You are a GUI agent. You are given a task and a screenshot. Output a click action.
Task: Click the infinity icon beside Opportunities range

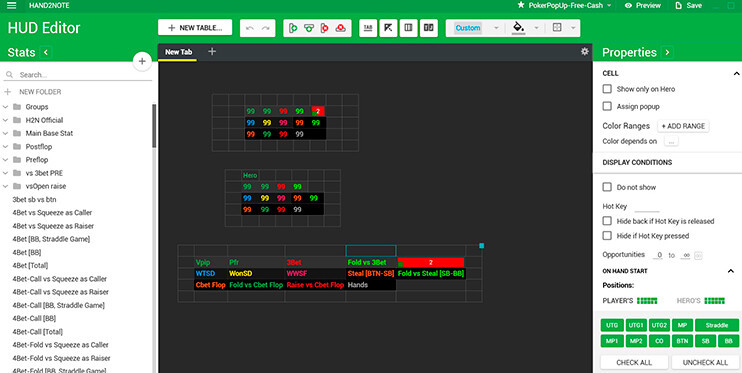pyautogui.click(x=698, y=256)
